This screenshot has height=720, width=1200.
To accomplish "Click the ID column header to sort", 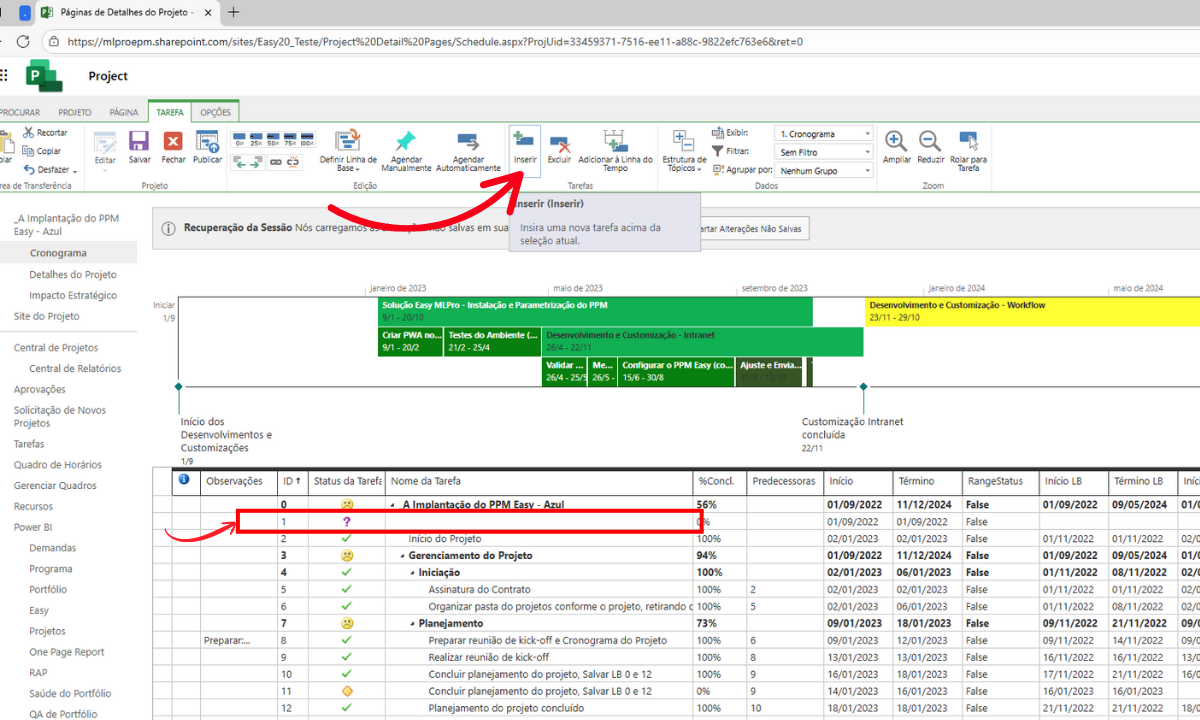I will (x=292, y=481).
